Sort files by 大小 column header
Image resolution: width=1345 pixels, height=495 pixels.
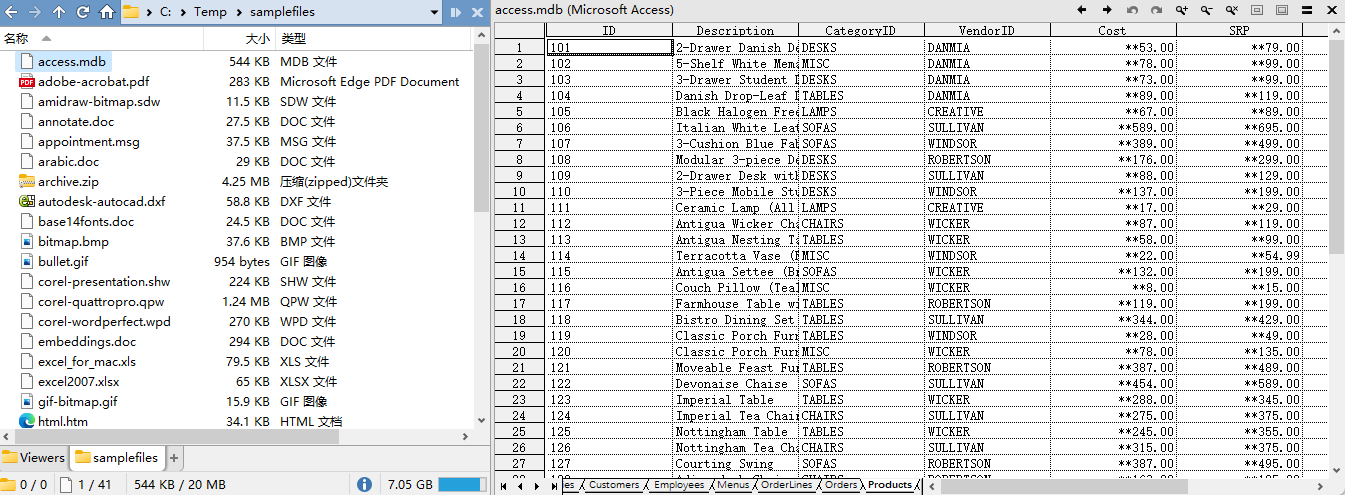click(239, 39)
